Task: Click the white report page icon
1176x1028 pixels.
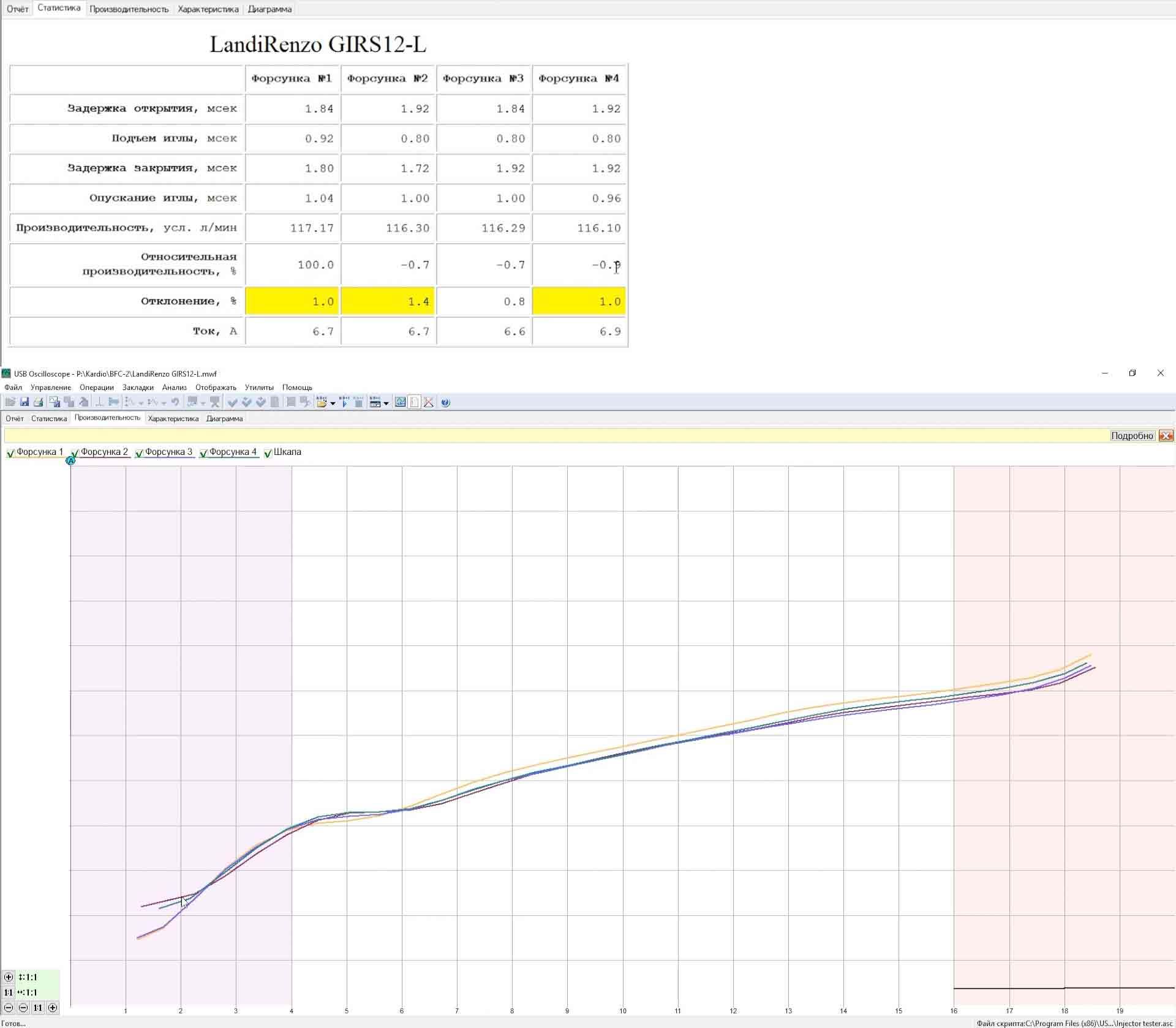Action: pos(414,402)
